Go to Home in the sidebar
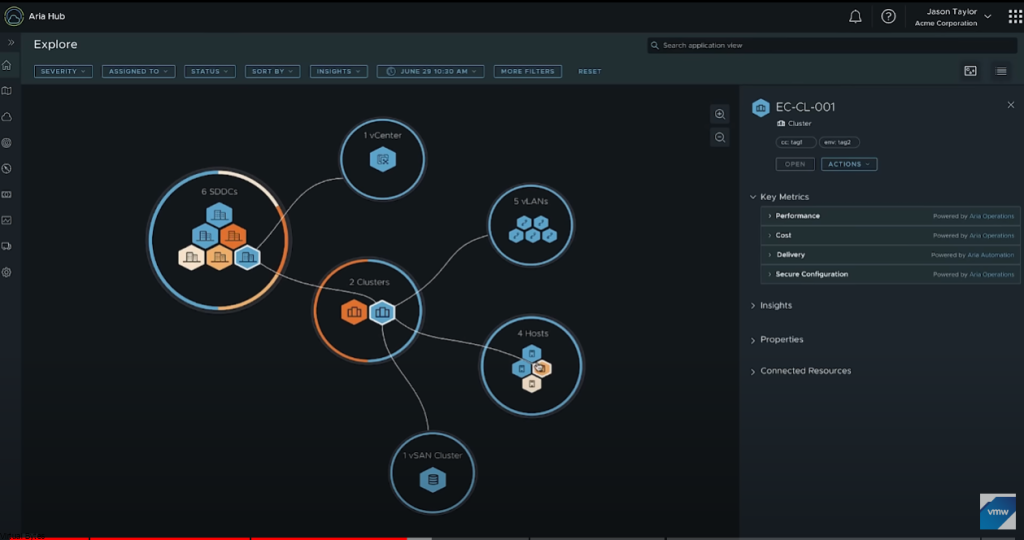This screenshot has height=540, width=1024. click(7, 65)
